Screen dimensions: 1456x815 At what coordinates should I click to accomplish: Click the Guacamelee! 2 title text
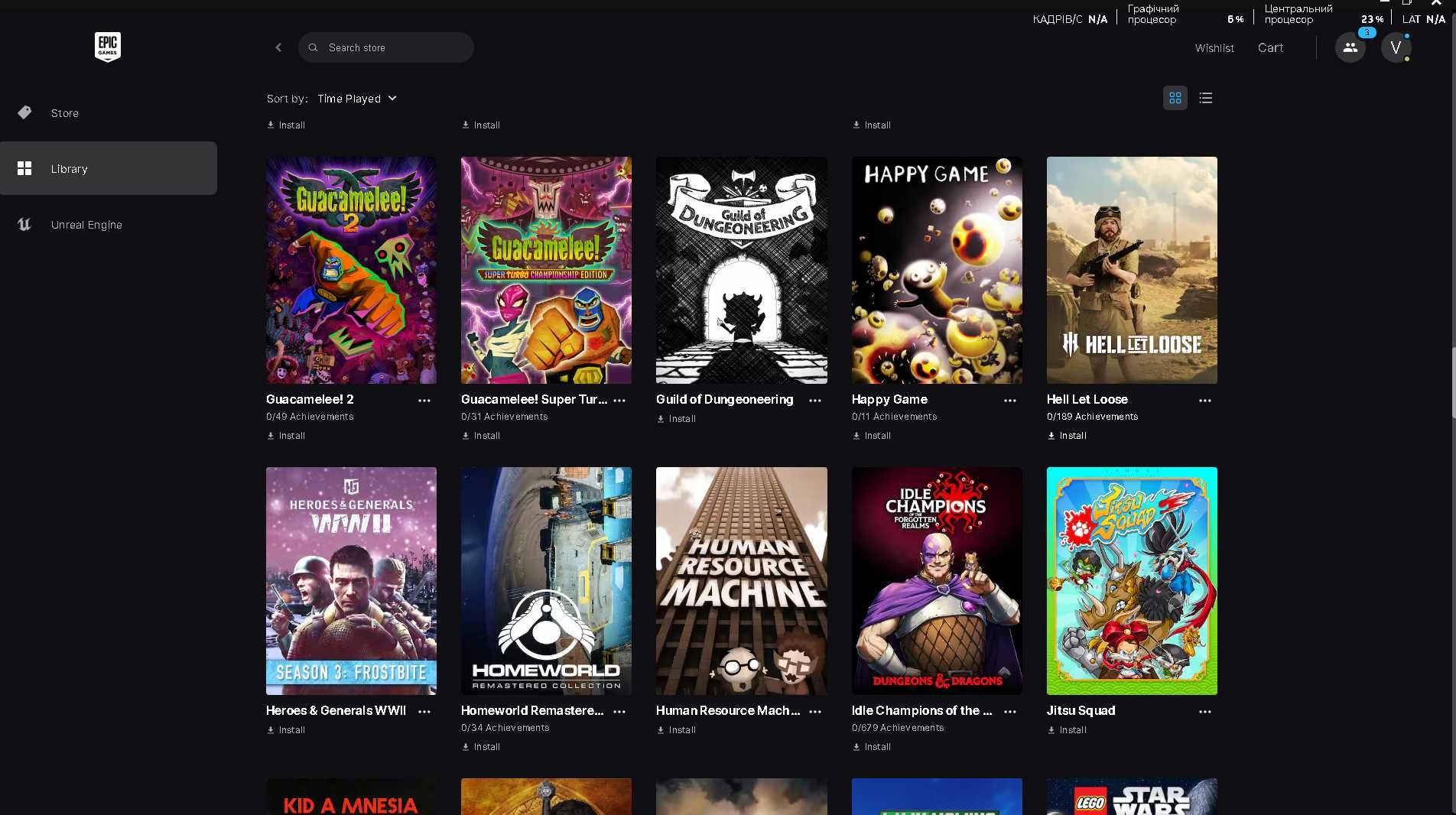click(310, 399)
